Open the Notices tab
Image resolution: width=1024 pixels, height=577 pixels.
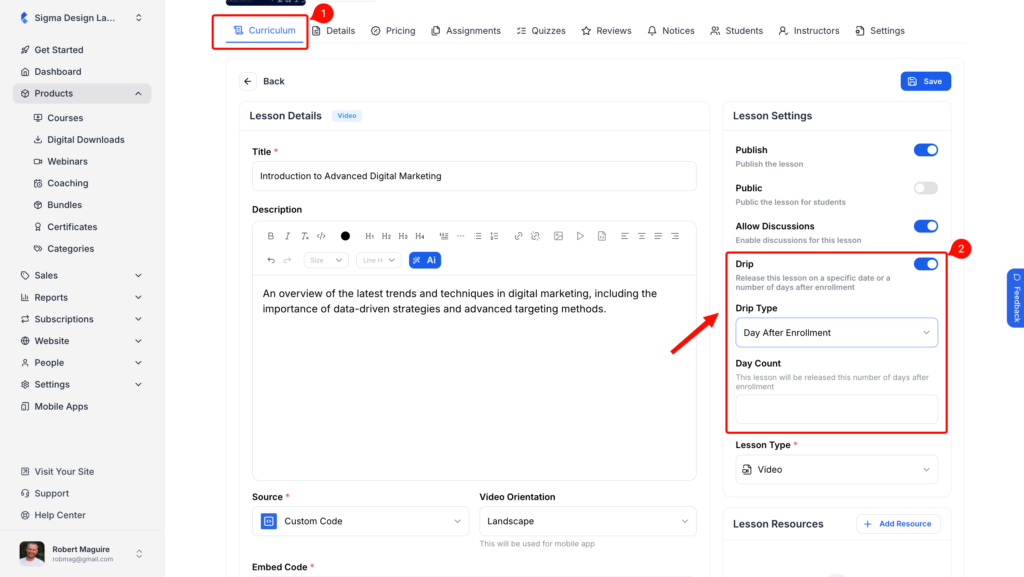[671, 31]
